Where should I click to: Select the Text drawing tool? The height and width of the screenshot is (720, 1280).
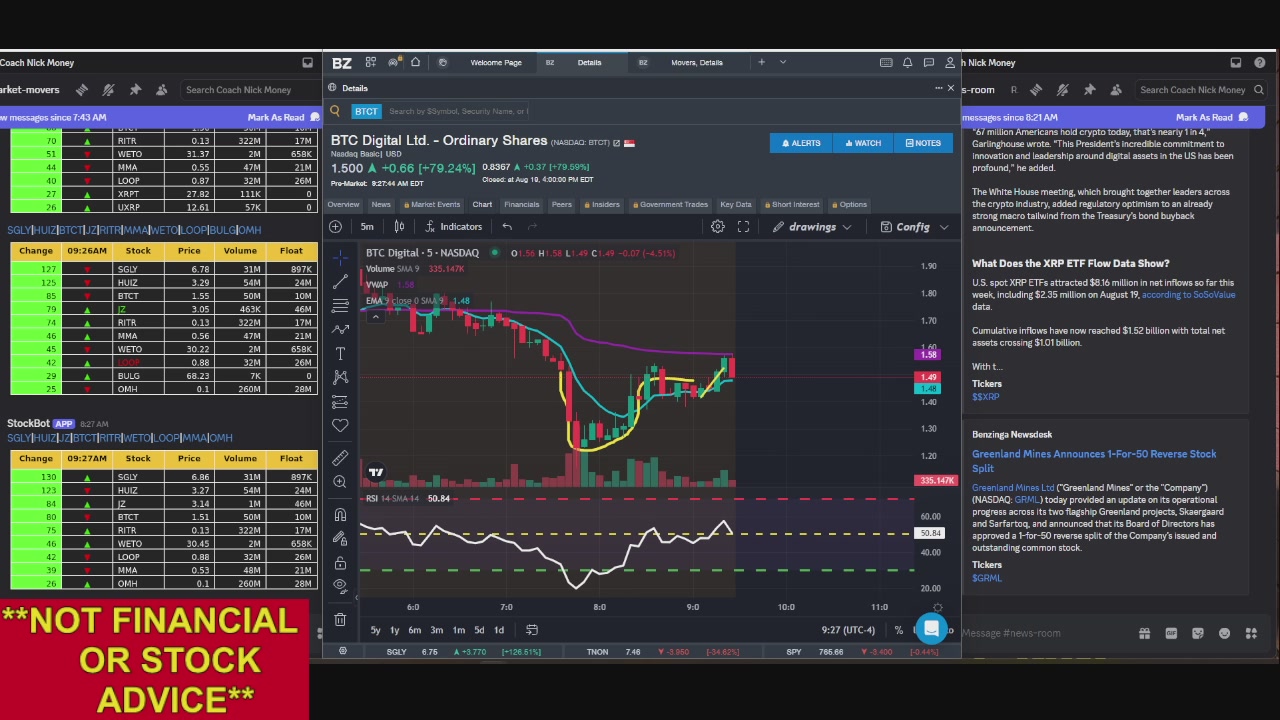[340, 353]
